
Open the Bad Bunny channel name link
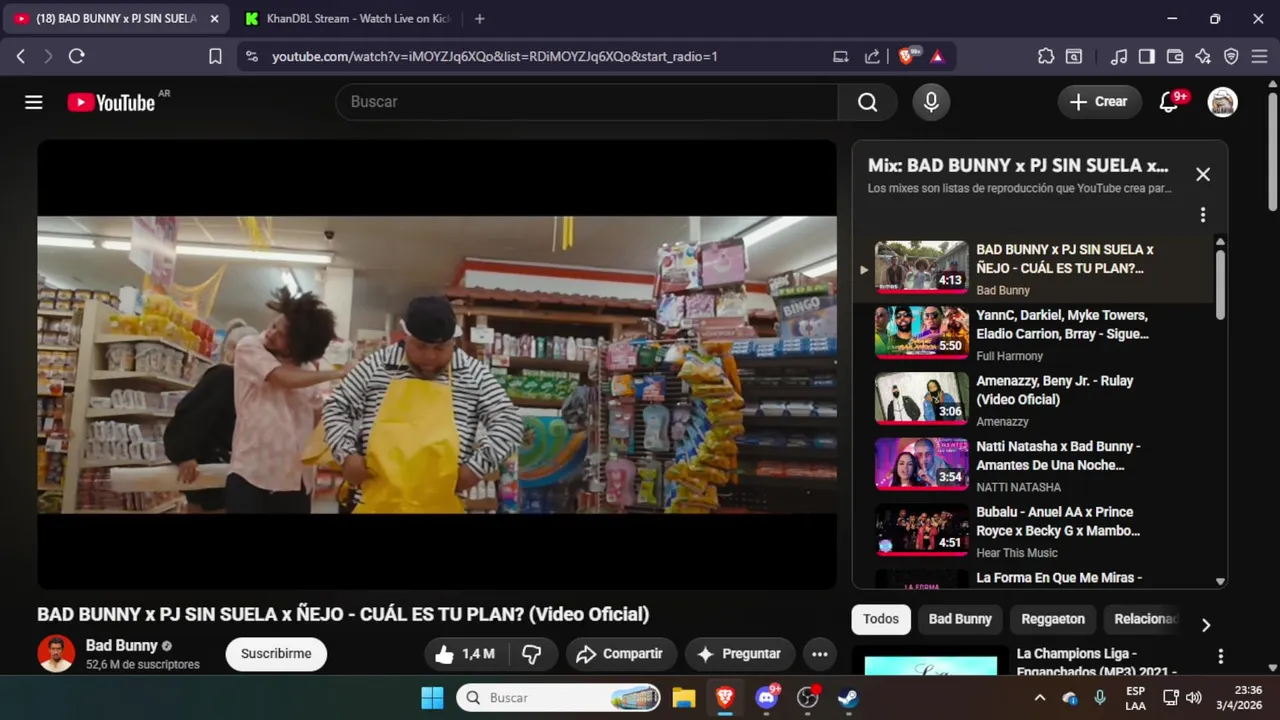[122, 646]
